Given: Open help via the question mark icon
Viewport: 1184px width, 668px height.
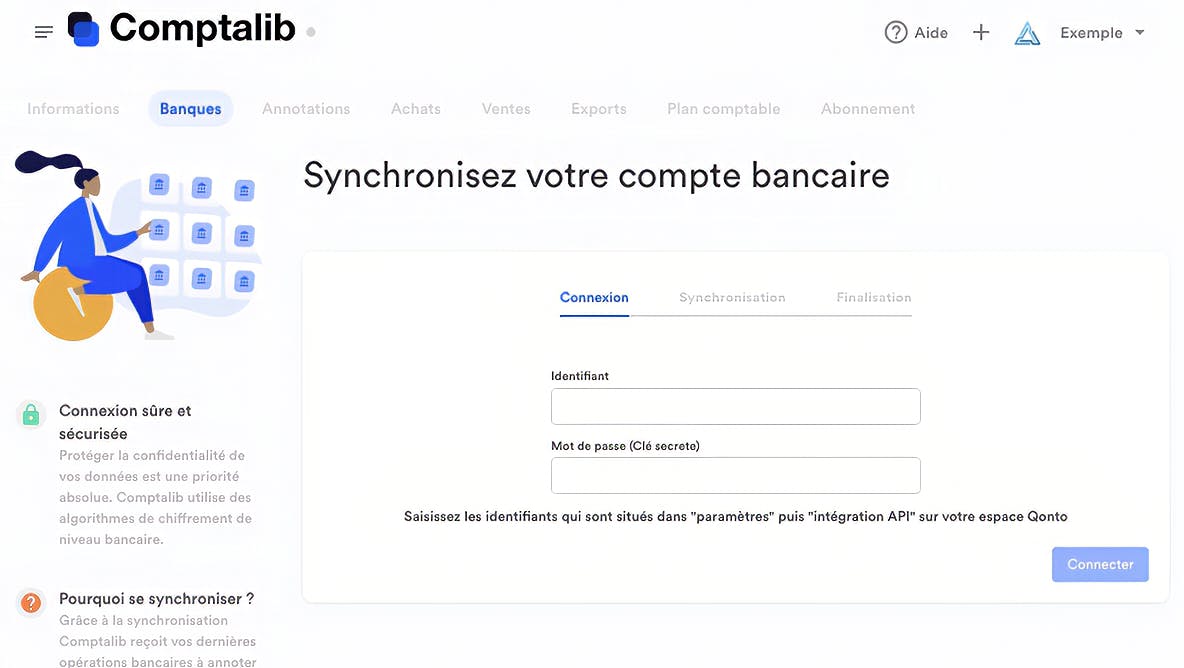Looking at the screenshot, I should coord(895,33).
